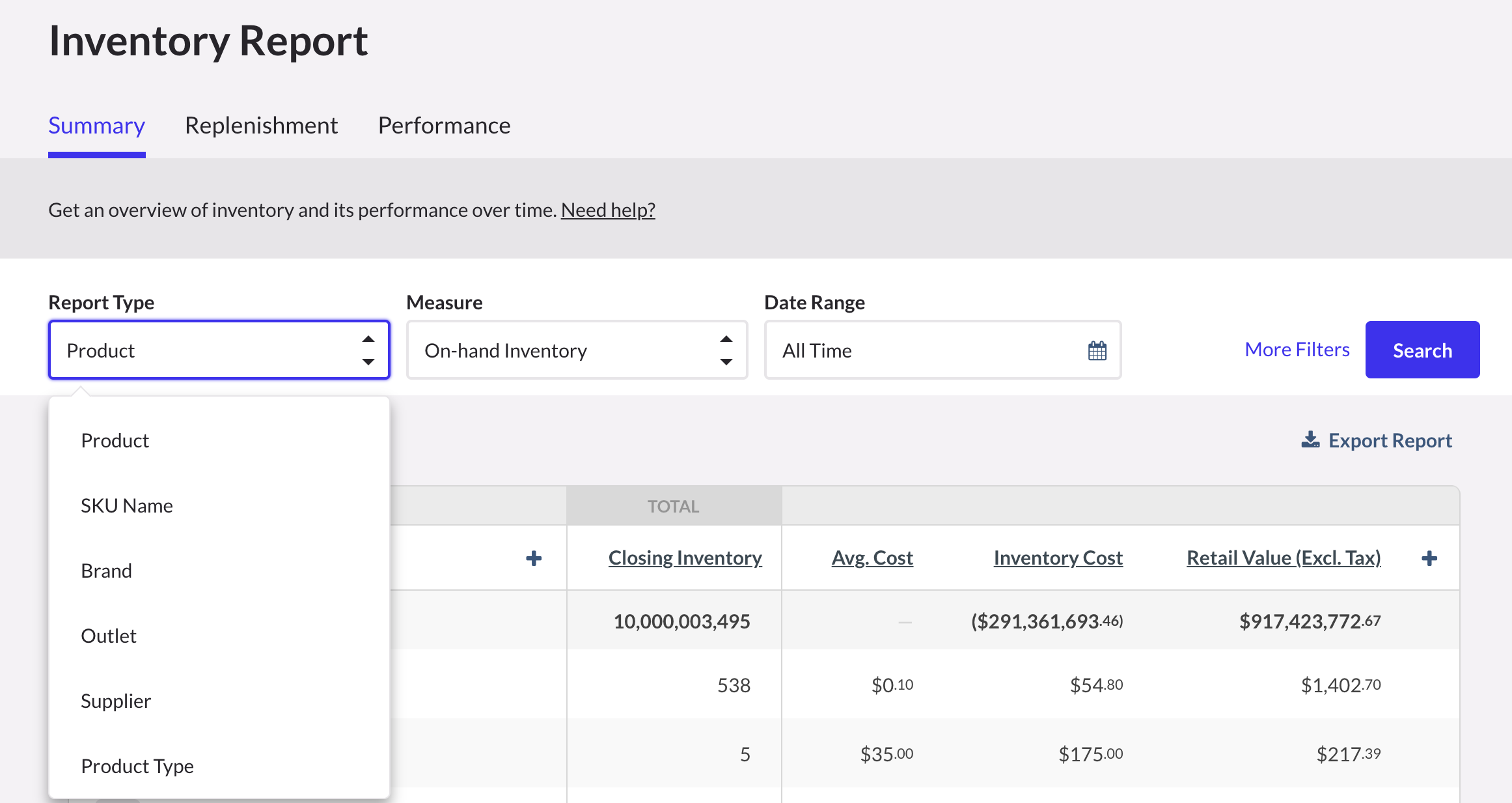Click the Export Report download icon
This screenshot has width=1512, height=803.
click(1310, 440)
